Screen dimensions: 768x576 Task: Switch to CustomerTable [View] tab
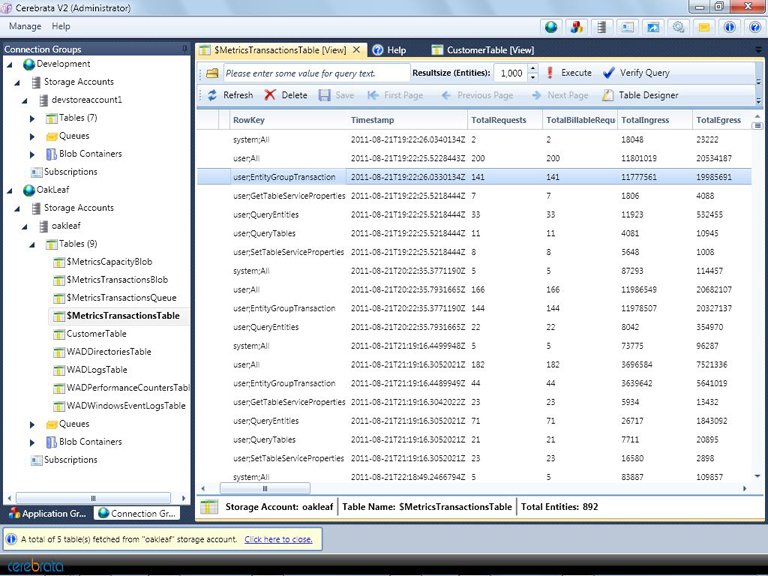(x=483, y=50)
